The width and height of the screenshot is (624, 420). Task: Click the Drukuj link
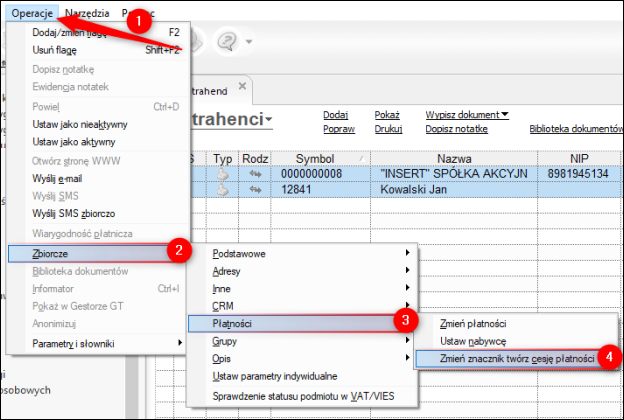pyautogui.click(x=388, y=129)
